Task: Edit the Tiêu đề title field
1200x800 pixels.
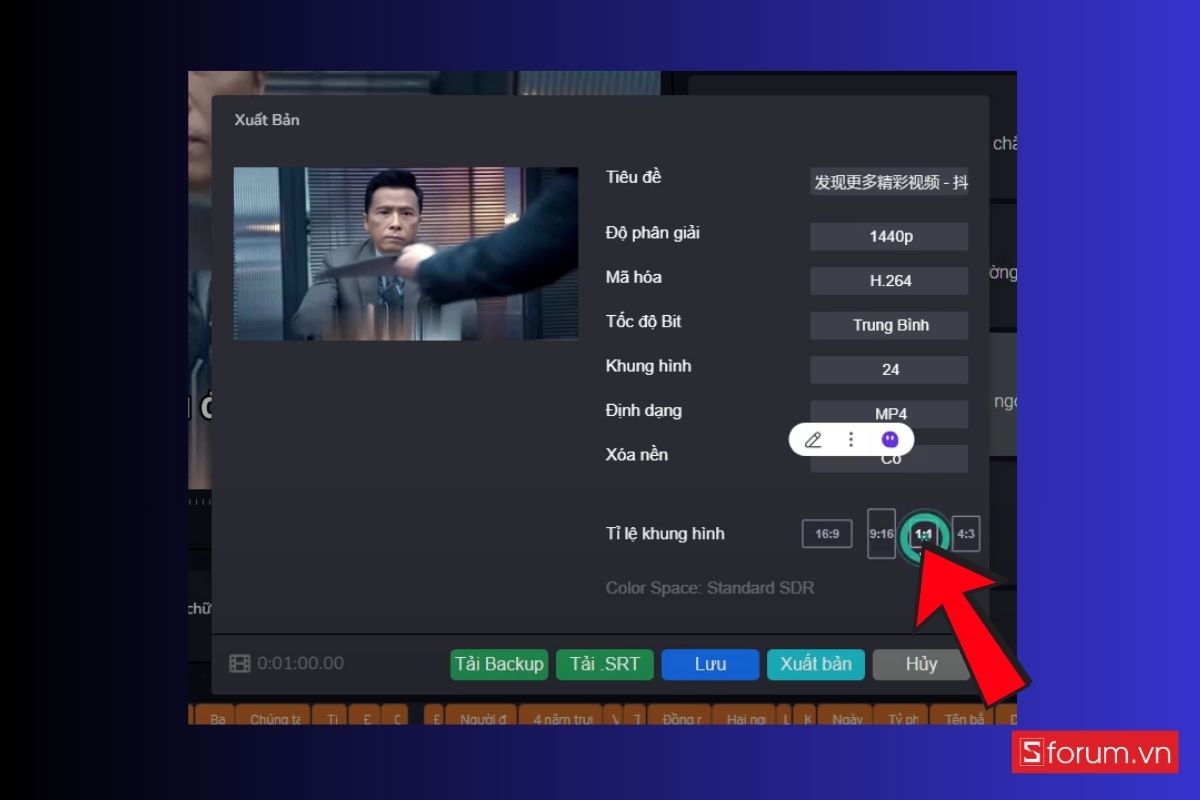Action: click(x=889, y=182)
